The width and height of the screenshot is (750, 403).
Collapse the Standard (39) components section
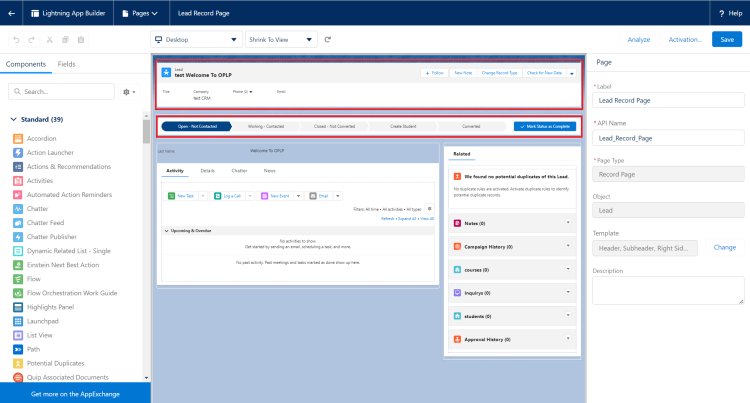pyautogui.click(x=14, y=120)
